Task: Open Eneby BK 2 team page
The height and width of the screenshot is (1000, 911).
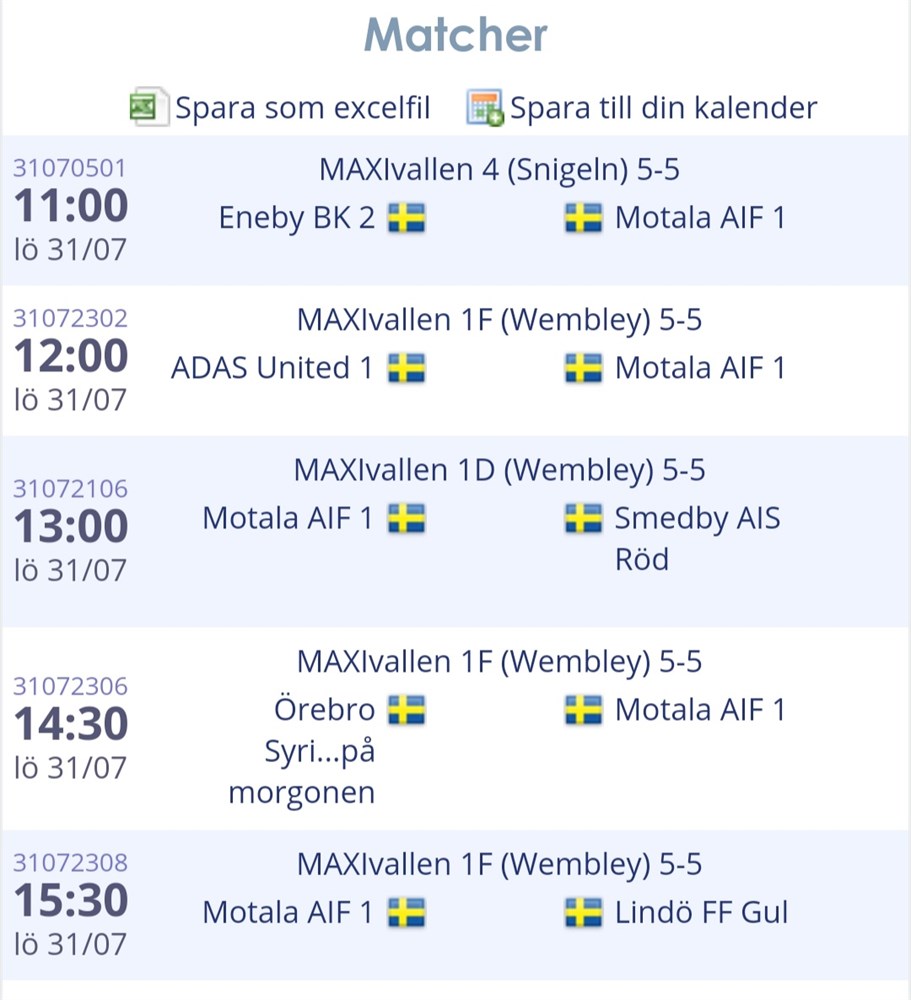Action: point(297,217)
